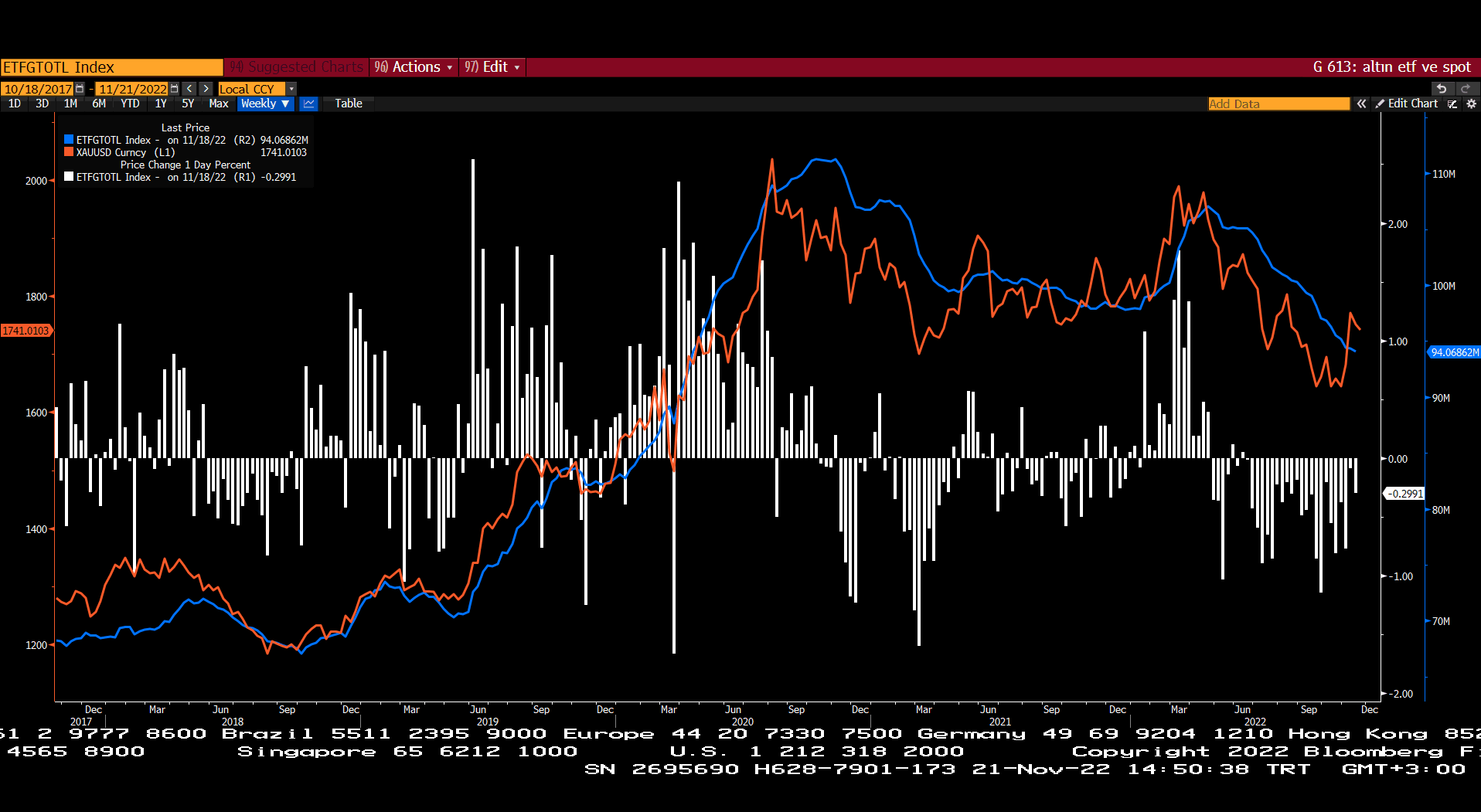The height and width of the screenshot is (812, 1481).
Task: Click the 2000 left axis label
Action: pyautogui.click(x=36, y=181)
